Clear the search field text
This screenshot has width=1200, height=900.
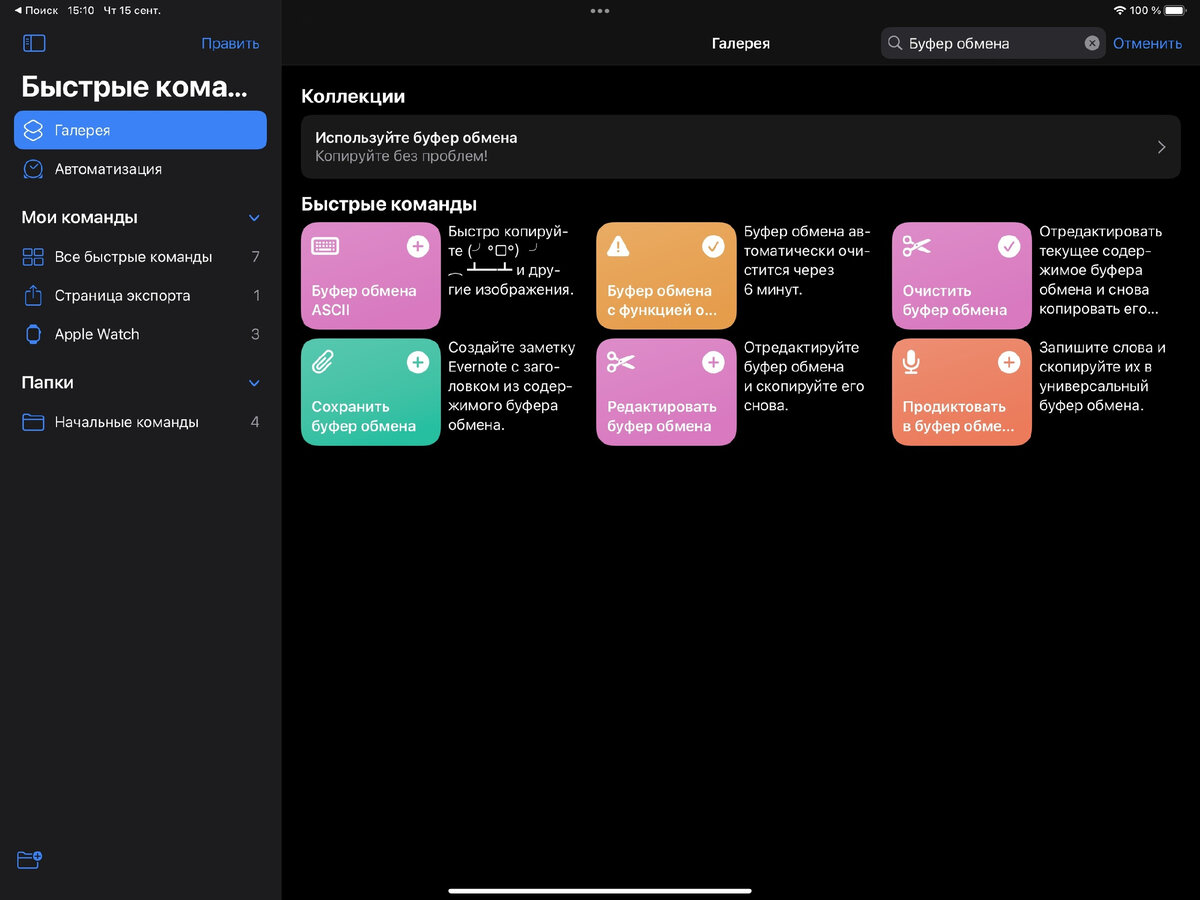click(1092, 43)
